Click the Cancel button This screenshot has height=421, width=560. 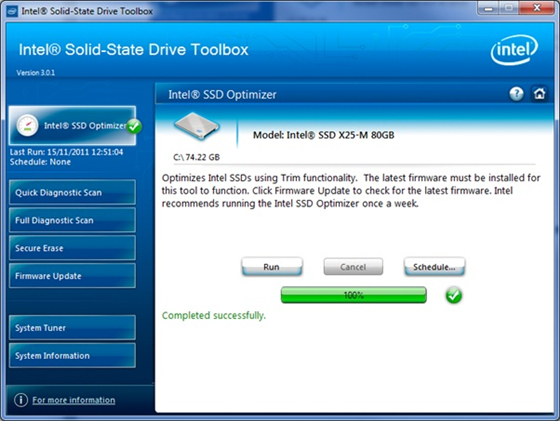click(x=353, y=267)
